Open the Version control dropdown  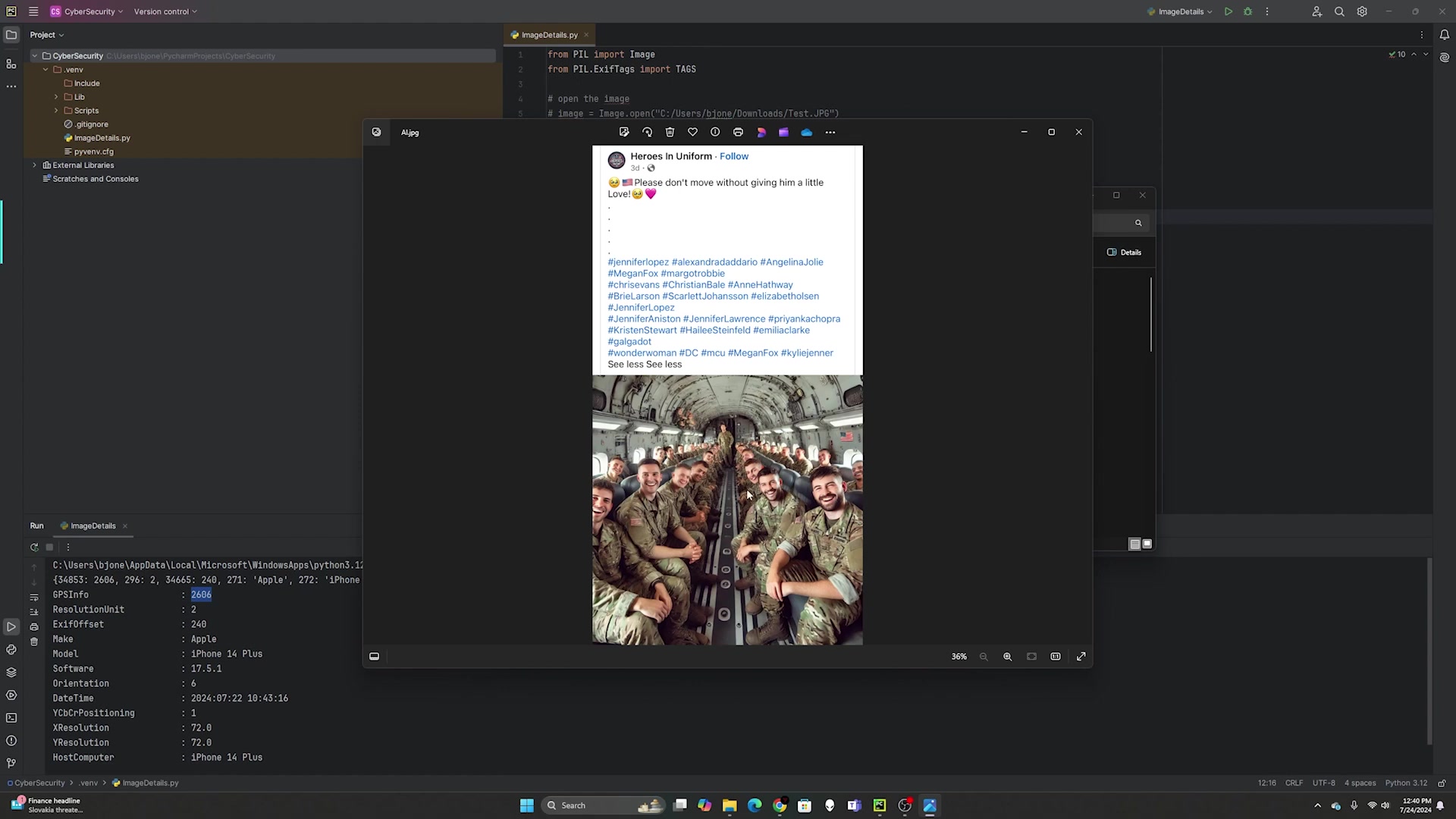pyautogui.click(x=165, y=11)
